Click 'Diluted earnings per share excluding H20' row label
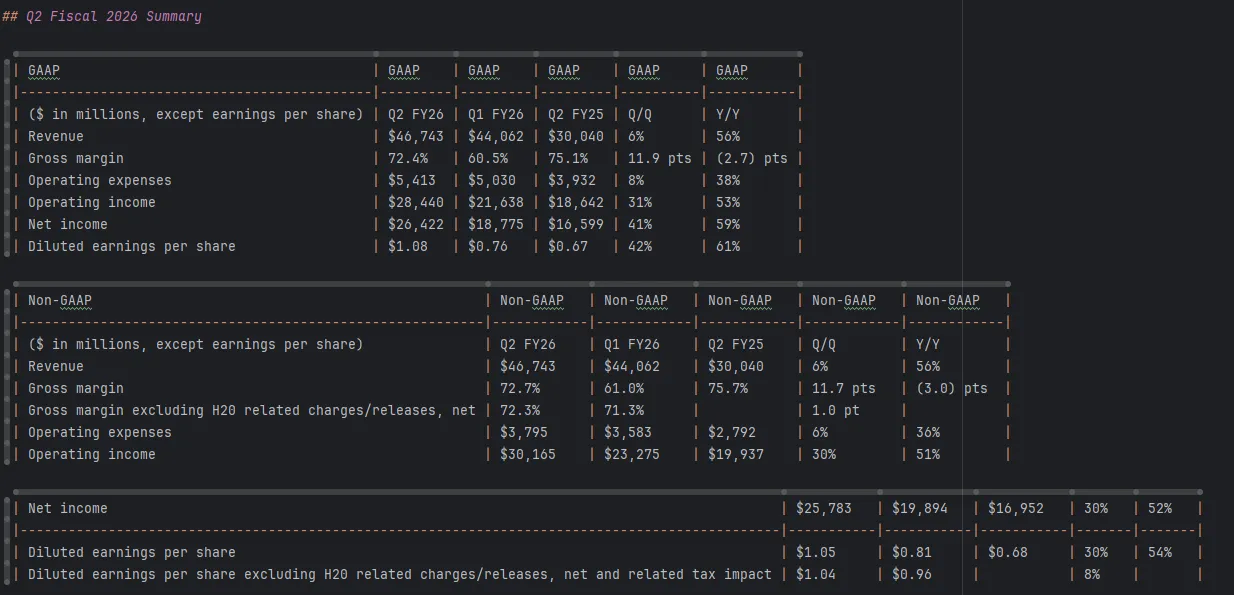The width and height of the screenshot is (1234, 595). coord(400,574)
